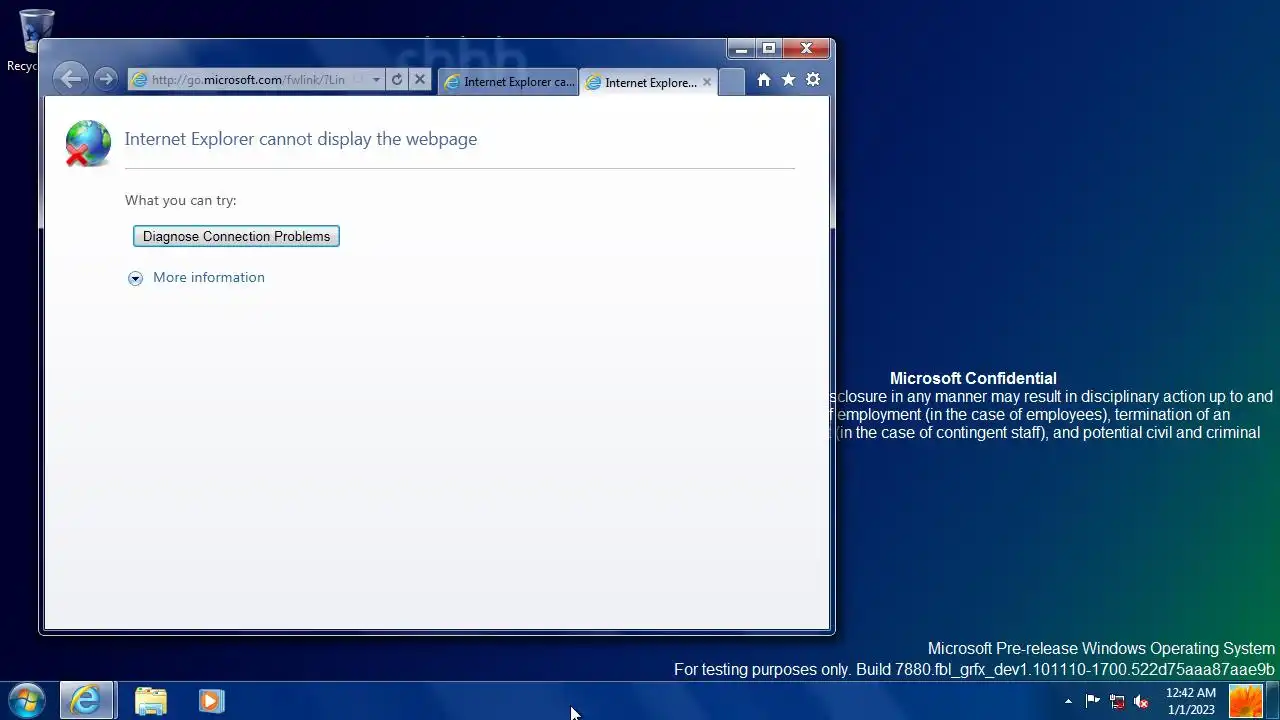Open address bar autocomplete dropdown arrow
This screenshot has width=1280, height=720.
[x=376, y=80]
